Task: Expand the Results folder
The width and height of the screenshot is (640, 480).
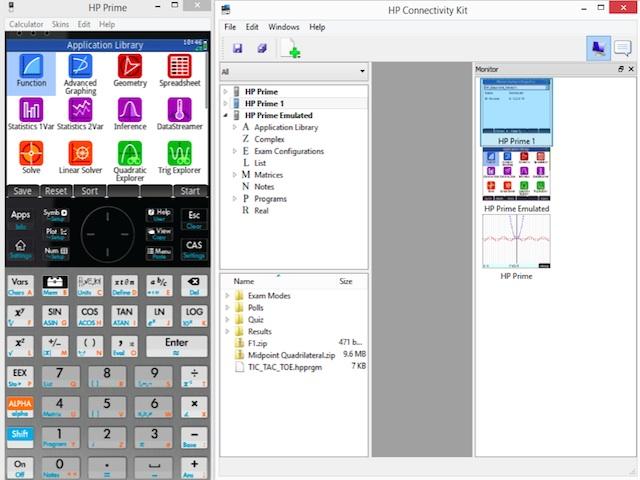Action: [227, 331]
